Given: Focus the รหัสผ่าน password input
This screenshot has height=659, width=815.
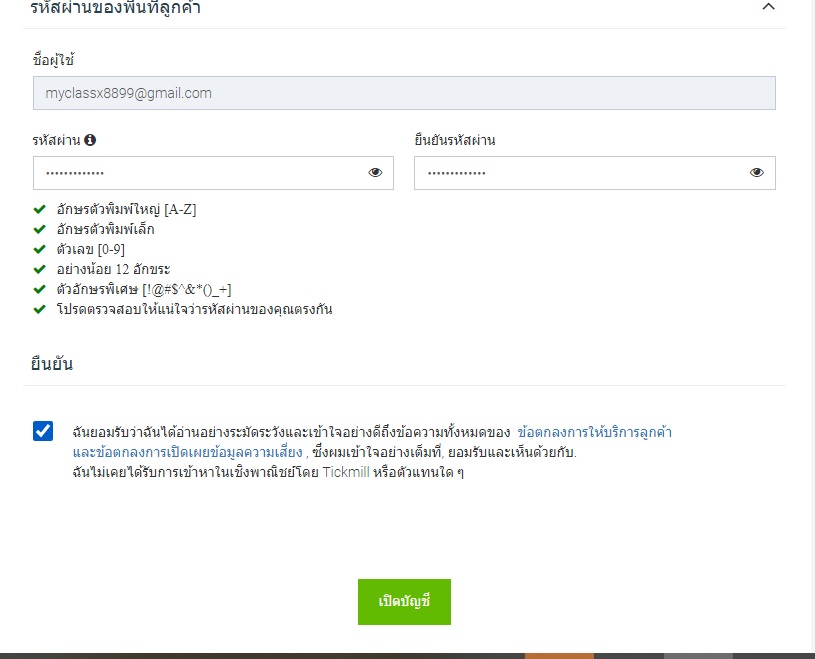Looking at the screenshot, I should [200, 173].
